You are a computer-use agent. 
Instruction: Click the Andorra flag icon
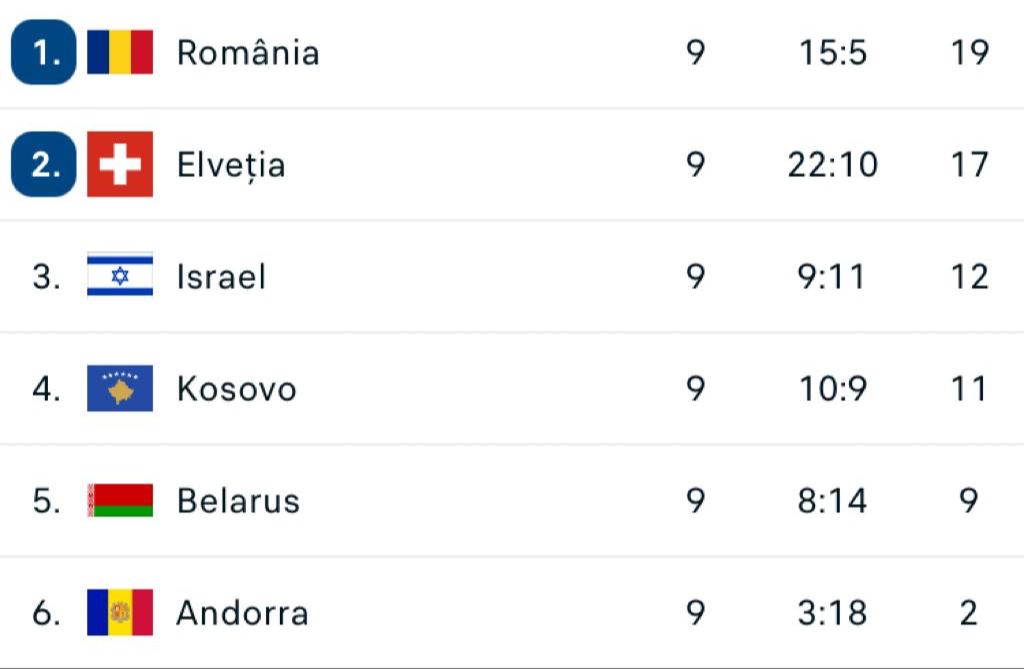pyautogui.click(x=120, y=612)
